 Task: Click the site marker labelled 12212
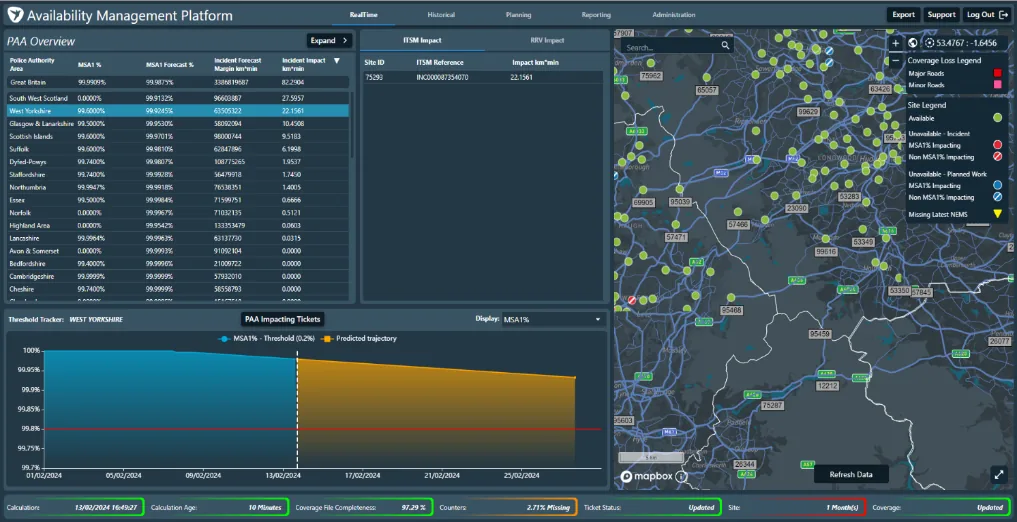click(828, 385)
